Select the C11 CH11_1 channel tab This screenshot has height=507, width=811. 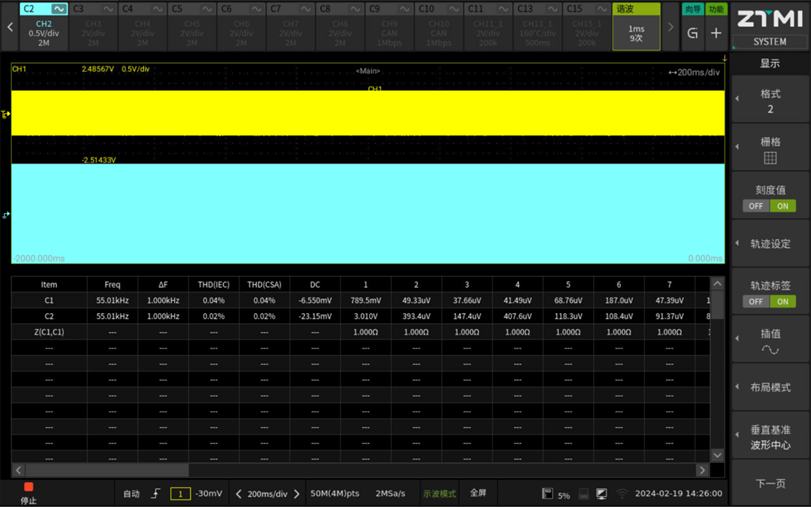[488, 26]
